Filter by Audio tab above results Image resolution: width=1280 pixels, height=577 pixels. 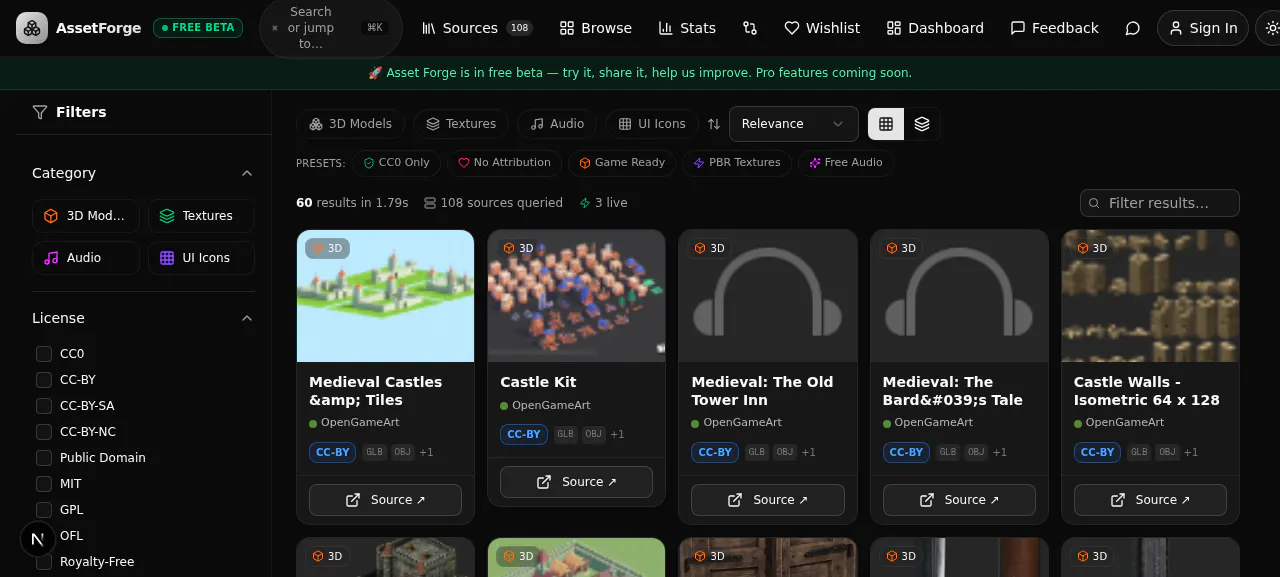(557, 124)
